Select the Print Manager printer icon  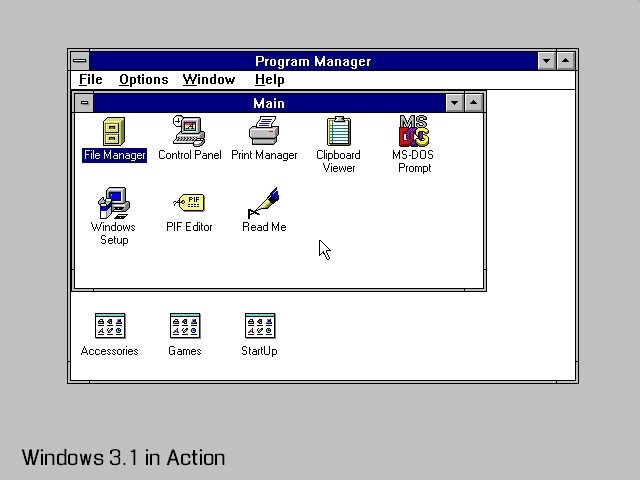(264, 131)
